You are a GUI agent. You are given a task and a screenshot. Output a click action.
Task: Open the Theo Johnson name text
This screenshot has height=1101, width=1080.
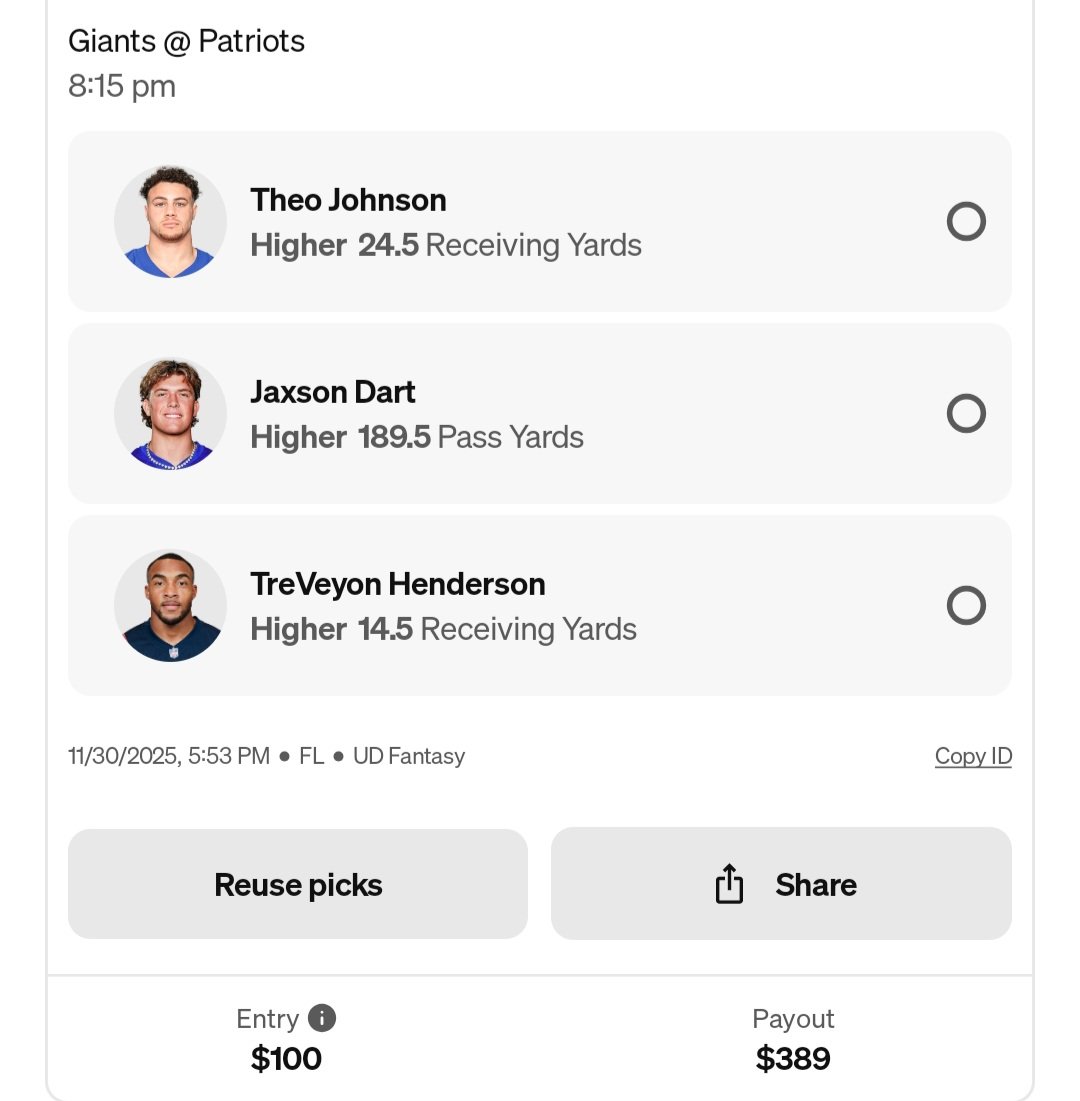click(x=348, y=200)
